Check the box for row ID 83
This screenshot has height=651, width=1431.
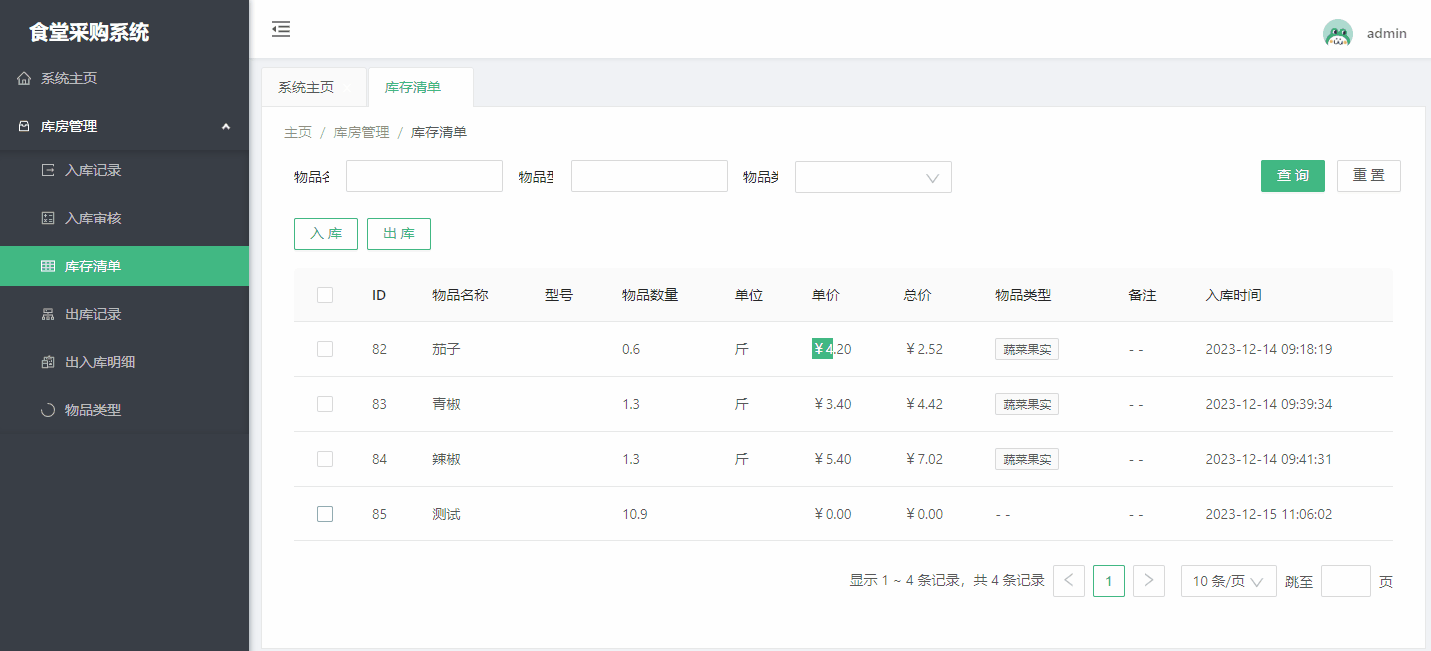[x=325, y=404]
